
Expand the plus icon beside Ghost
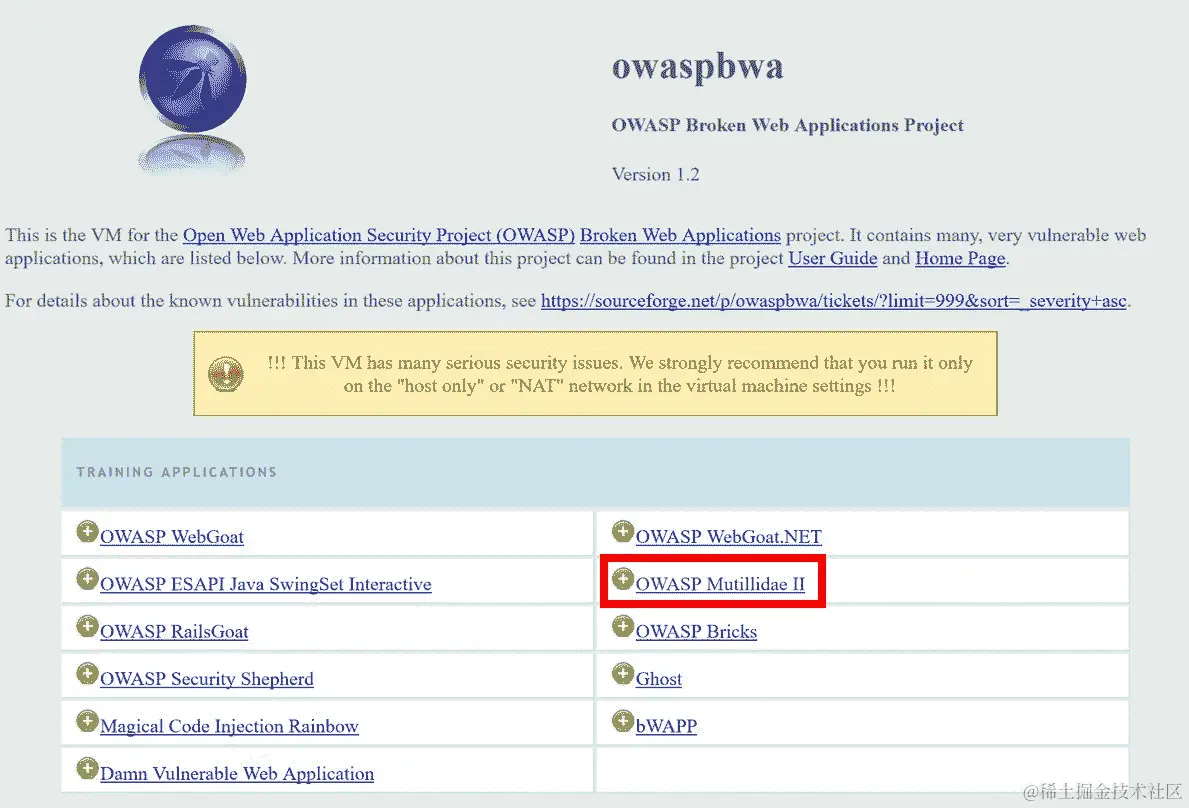(623, 673)
